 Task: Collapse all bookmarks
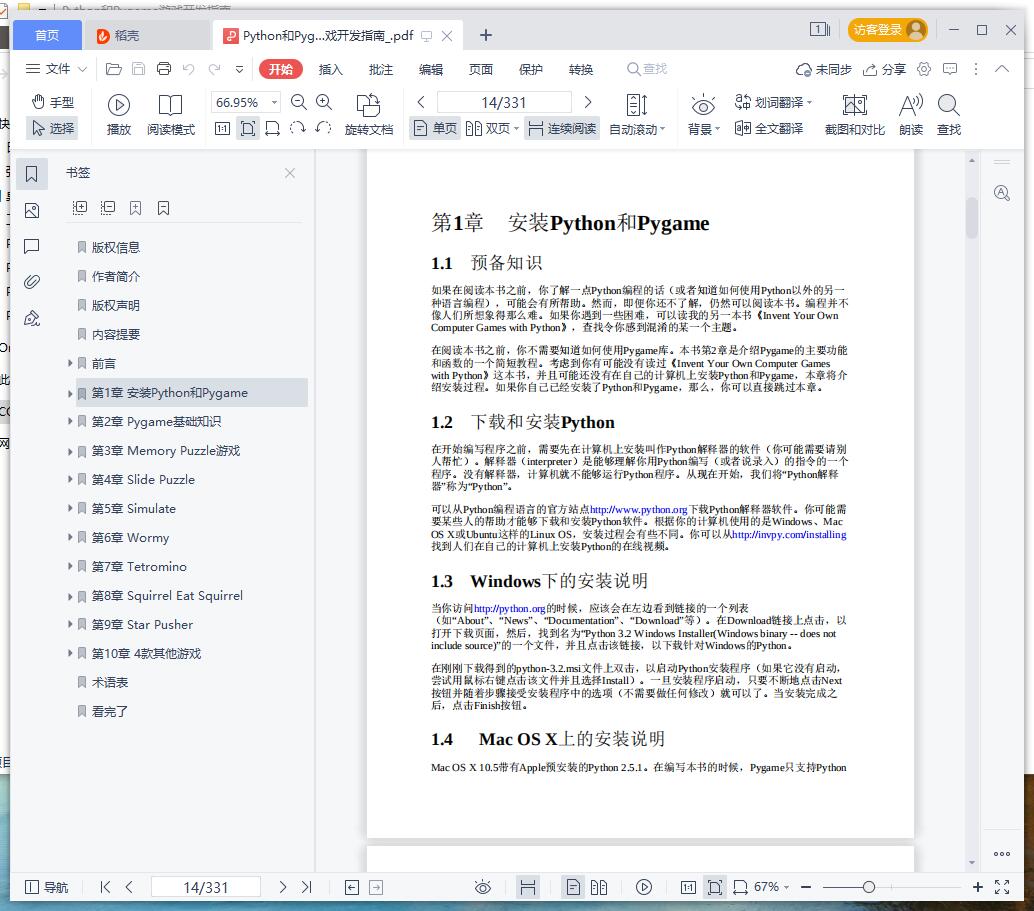[107, 208]
